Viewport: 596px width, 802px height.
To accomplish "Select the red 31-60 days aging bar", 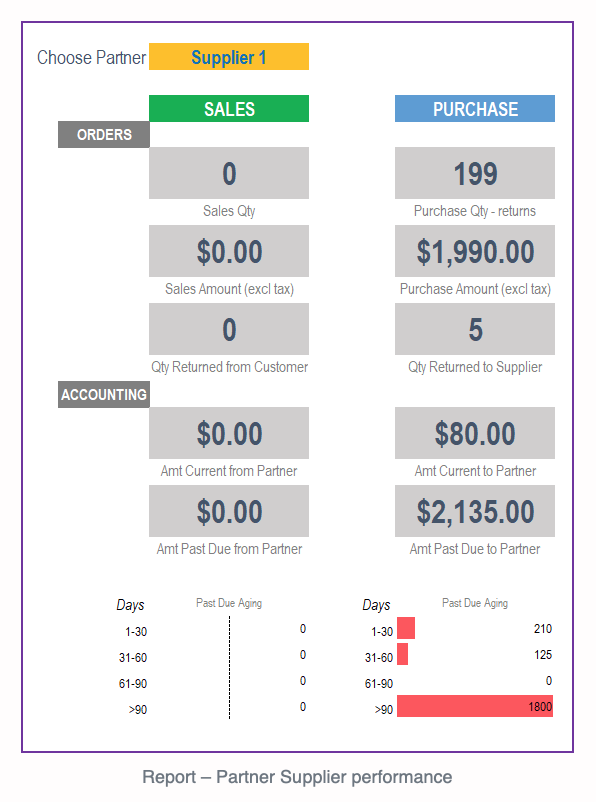I will tap(402, 654).
